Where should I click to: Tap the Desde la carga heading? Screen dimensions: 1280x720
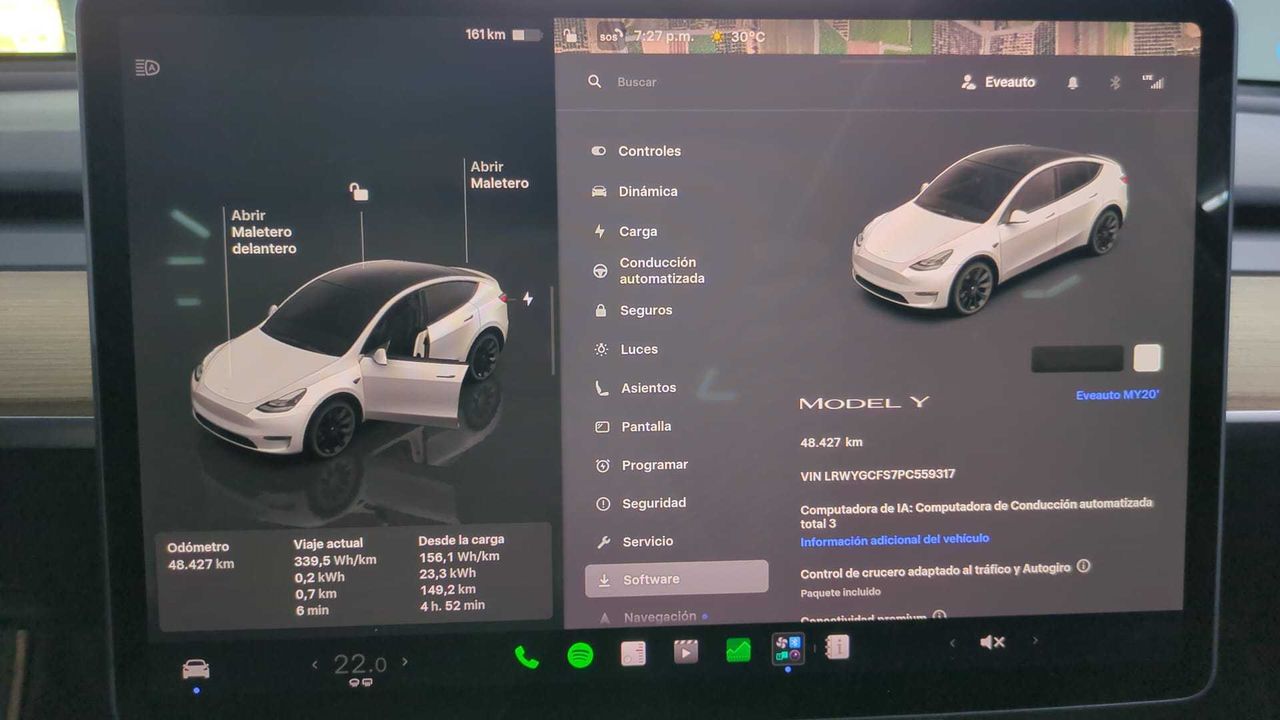pyautogui.click(x=461, y=541)
